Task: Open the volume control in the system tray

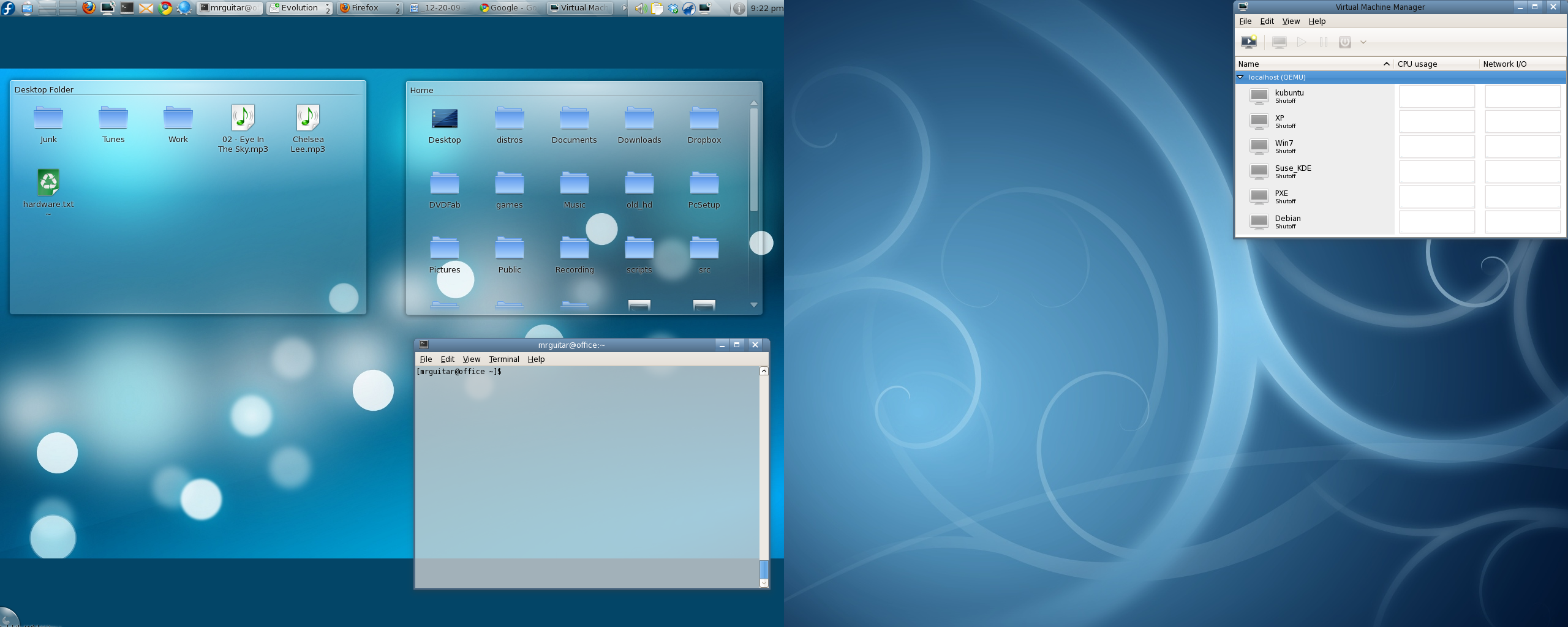Action: (640, 8)
